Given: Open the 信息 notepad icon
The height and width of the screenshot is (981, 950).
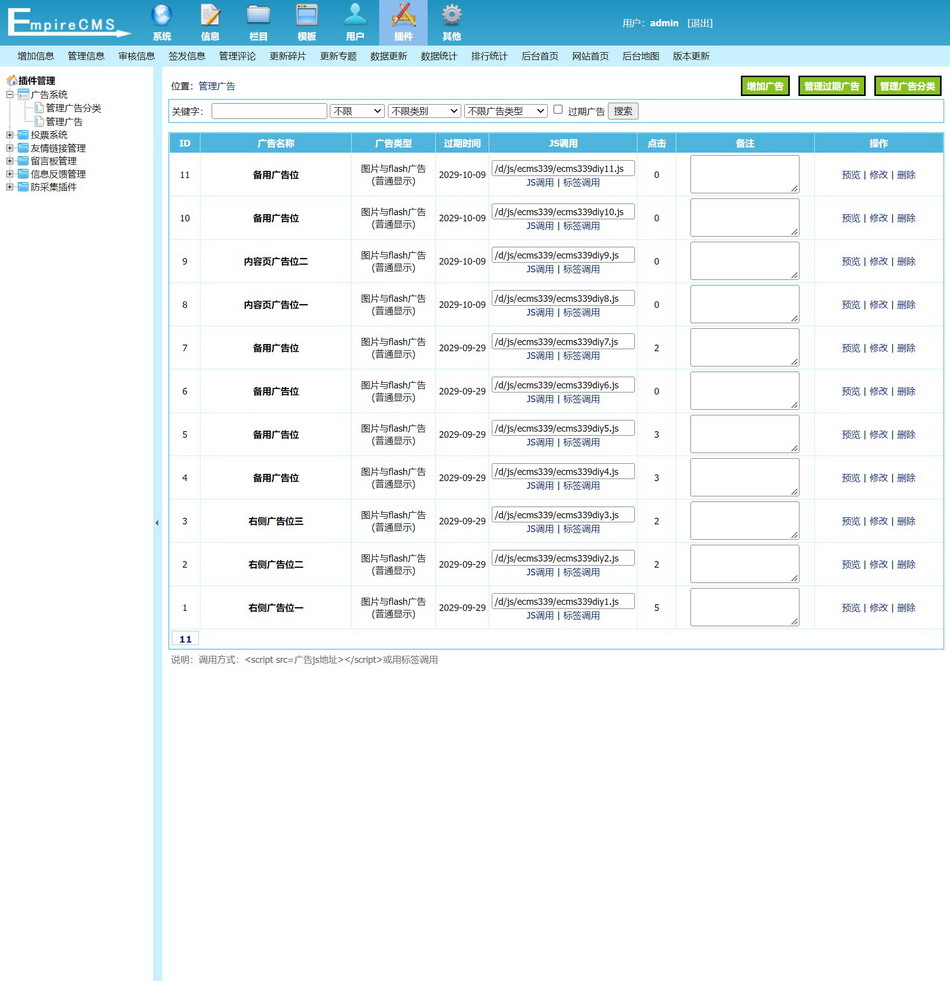Looking at the screenshot, I should click(210, 15).
